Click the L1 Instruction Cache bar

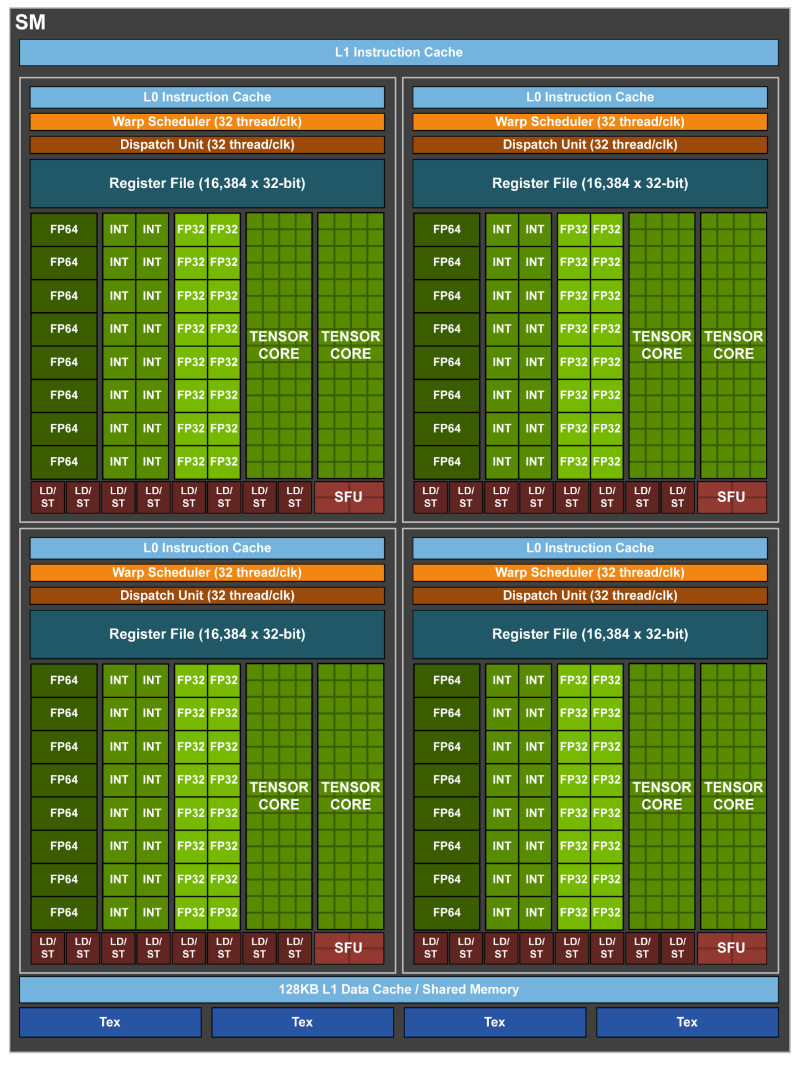pos(400,52)
